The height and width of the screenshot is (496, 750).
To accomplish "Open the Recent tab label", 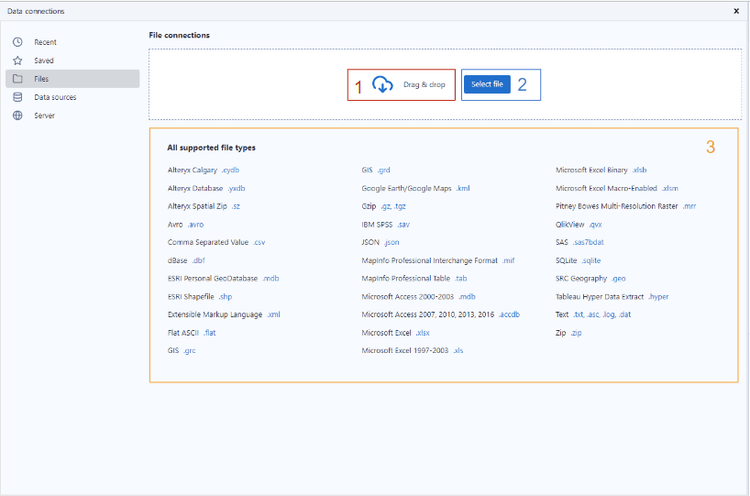I will click(45, 42).
